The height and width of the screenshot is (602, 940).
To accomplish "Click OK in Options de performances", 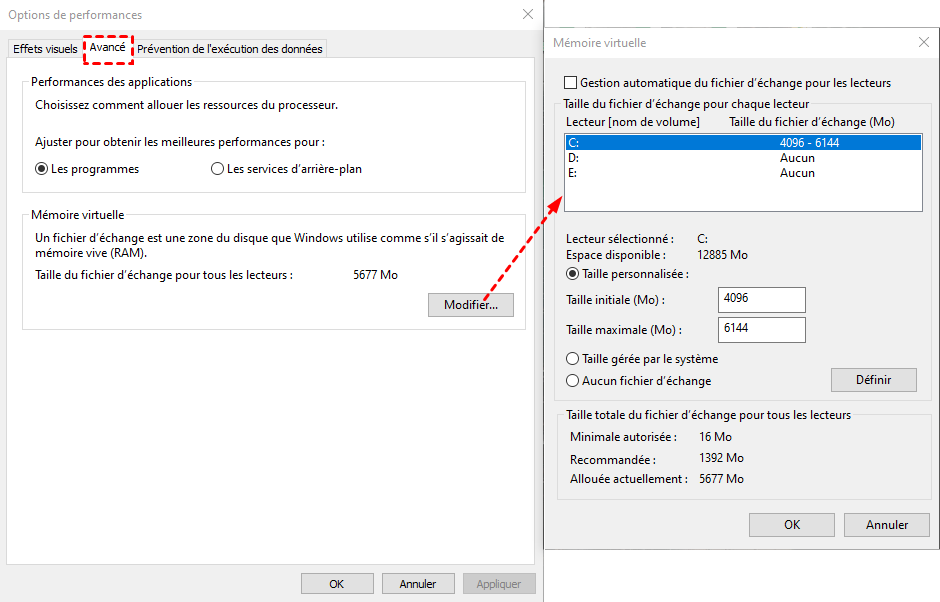I will pos(337,584).
